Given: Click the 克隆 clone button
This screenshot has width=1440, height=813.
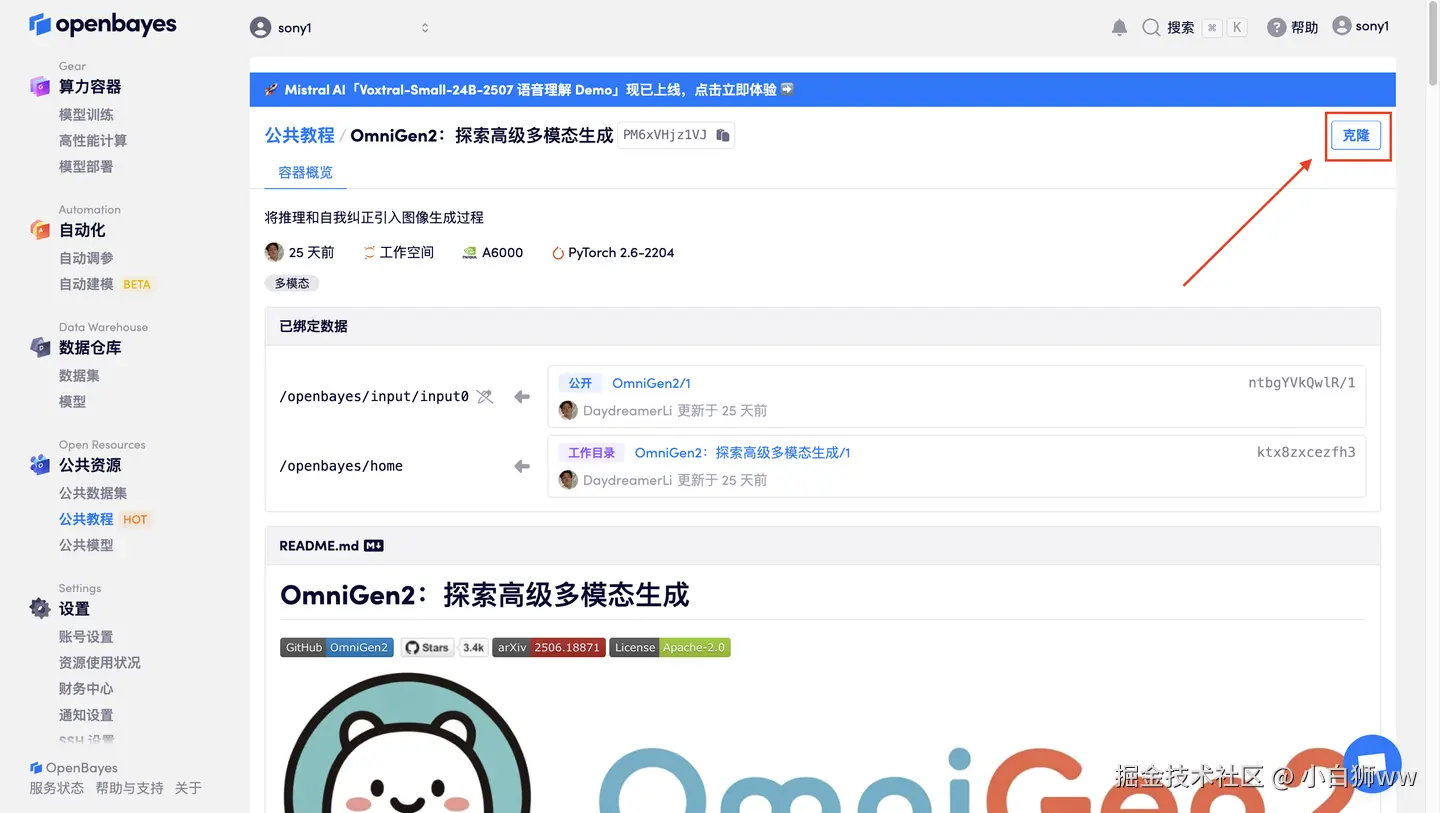Looking at the screenshot, I should pos(1356,135).
